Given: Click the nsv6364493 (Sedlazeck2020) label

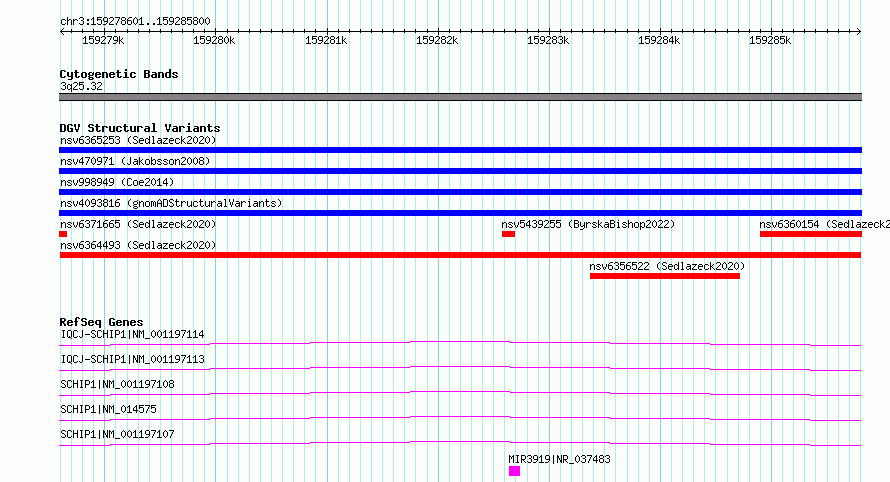Looking at the screenshot, I should tap(138, 245).
